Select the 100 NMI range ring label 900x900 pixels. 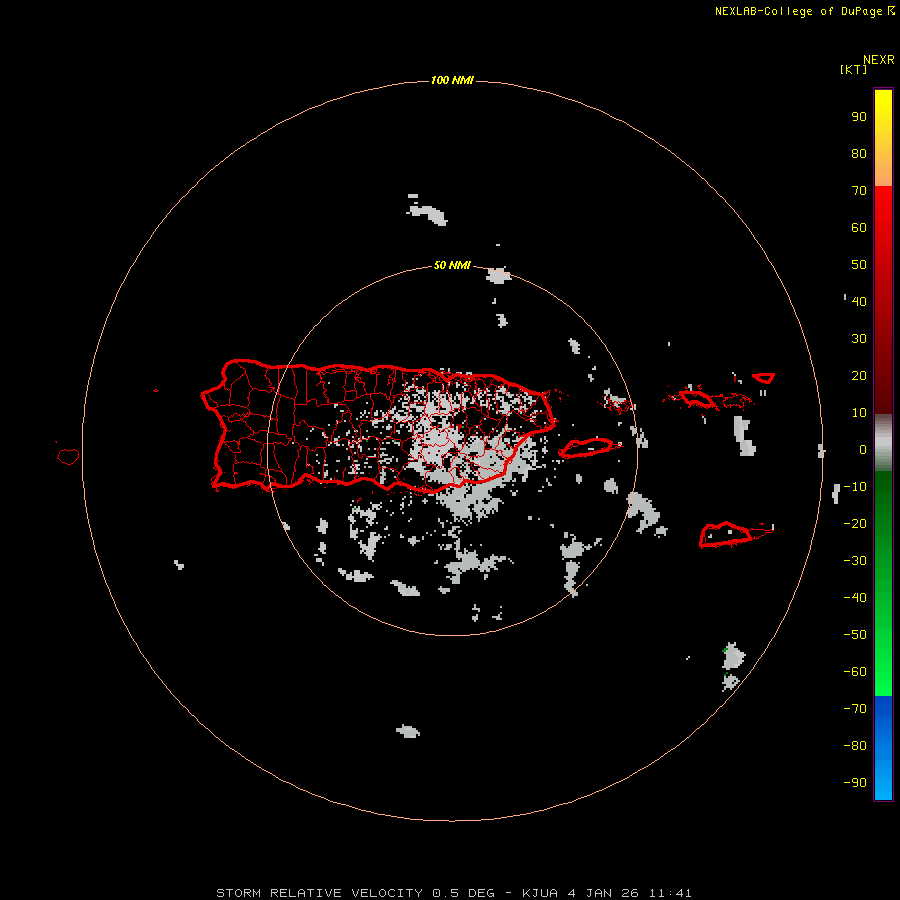[x=452, y=80]
